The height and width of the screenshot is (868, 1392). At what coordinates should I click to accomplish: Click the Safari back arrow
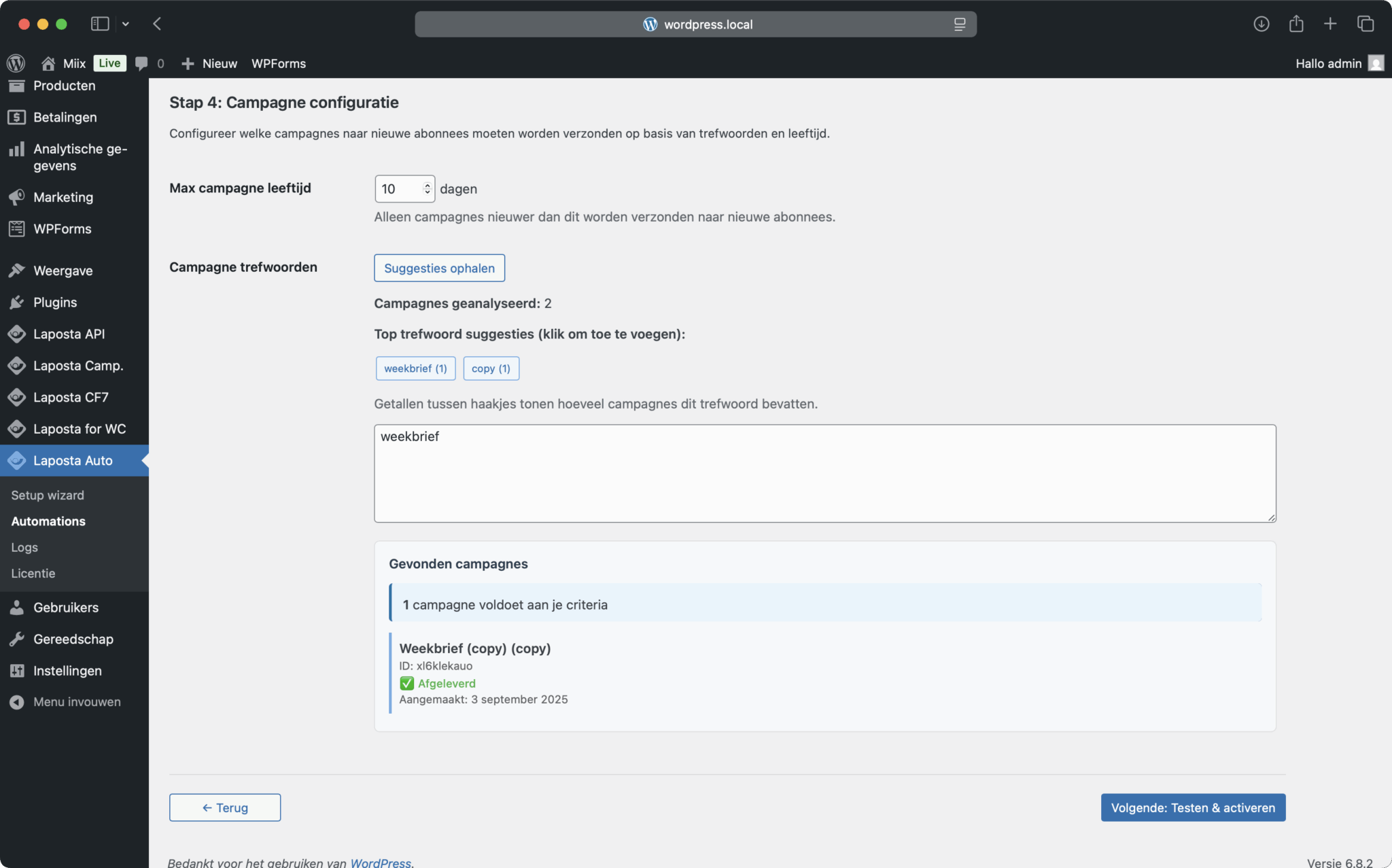[x=157, y=24]
